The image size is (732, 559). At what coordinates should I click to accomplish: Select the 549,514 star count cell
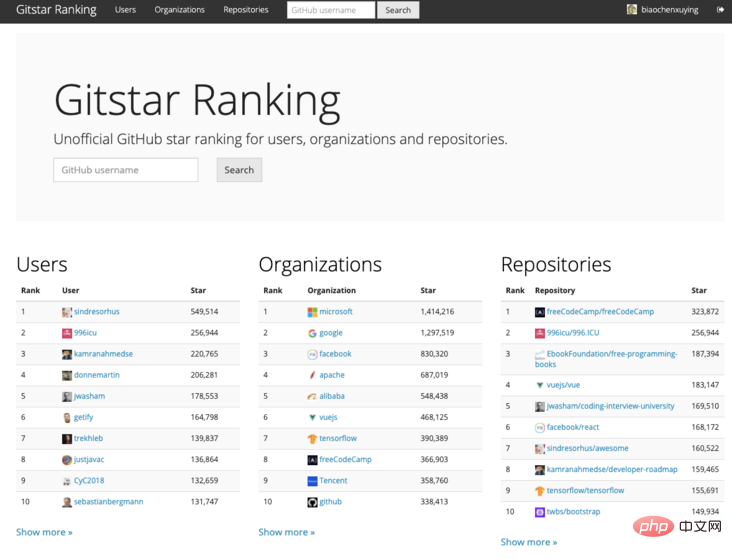tap(204, 311)
